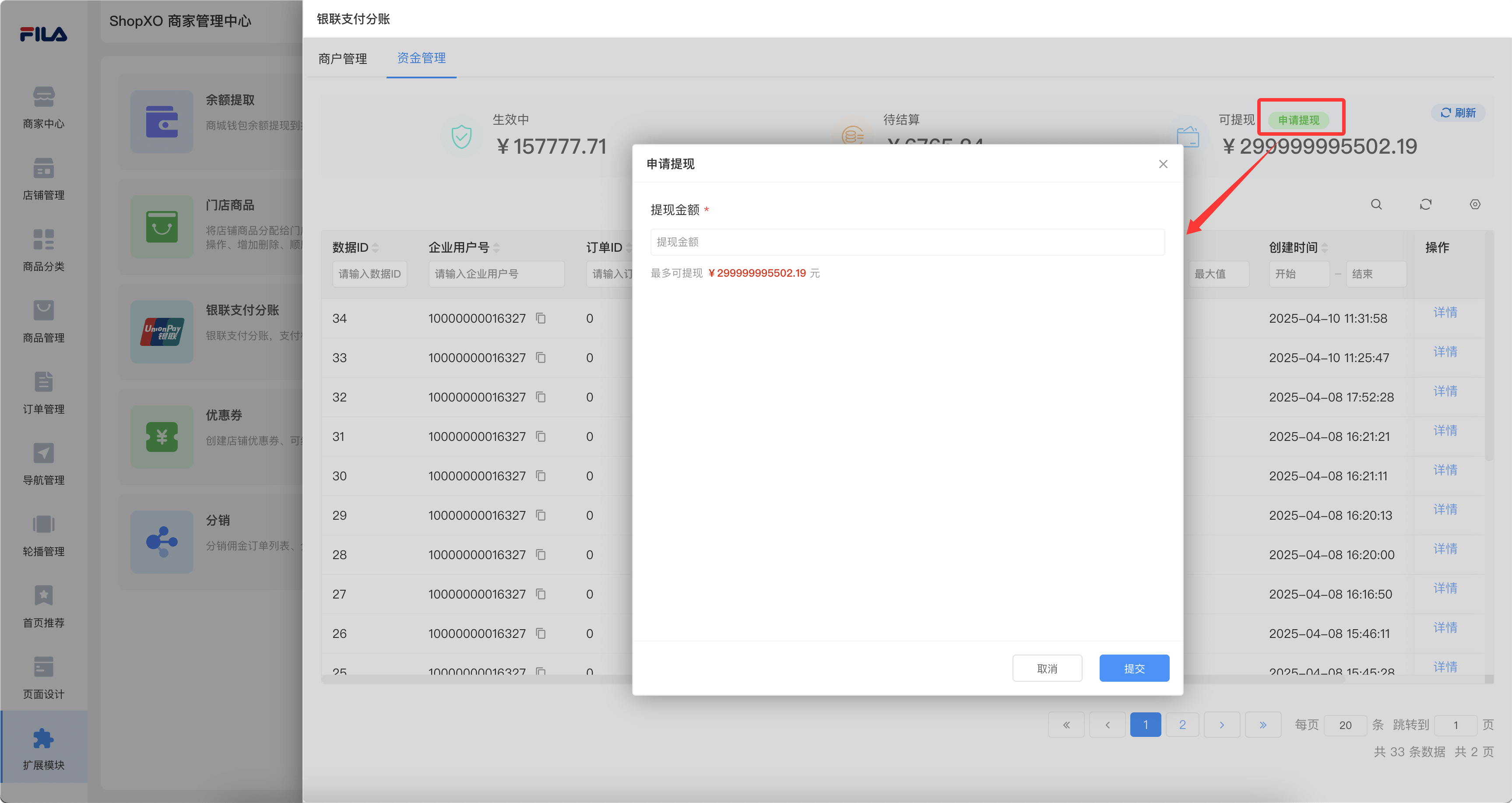Sort by 数据ID column arrows
This screenshot has width=1512, height=803.
(x=376, y=248)
